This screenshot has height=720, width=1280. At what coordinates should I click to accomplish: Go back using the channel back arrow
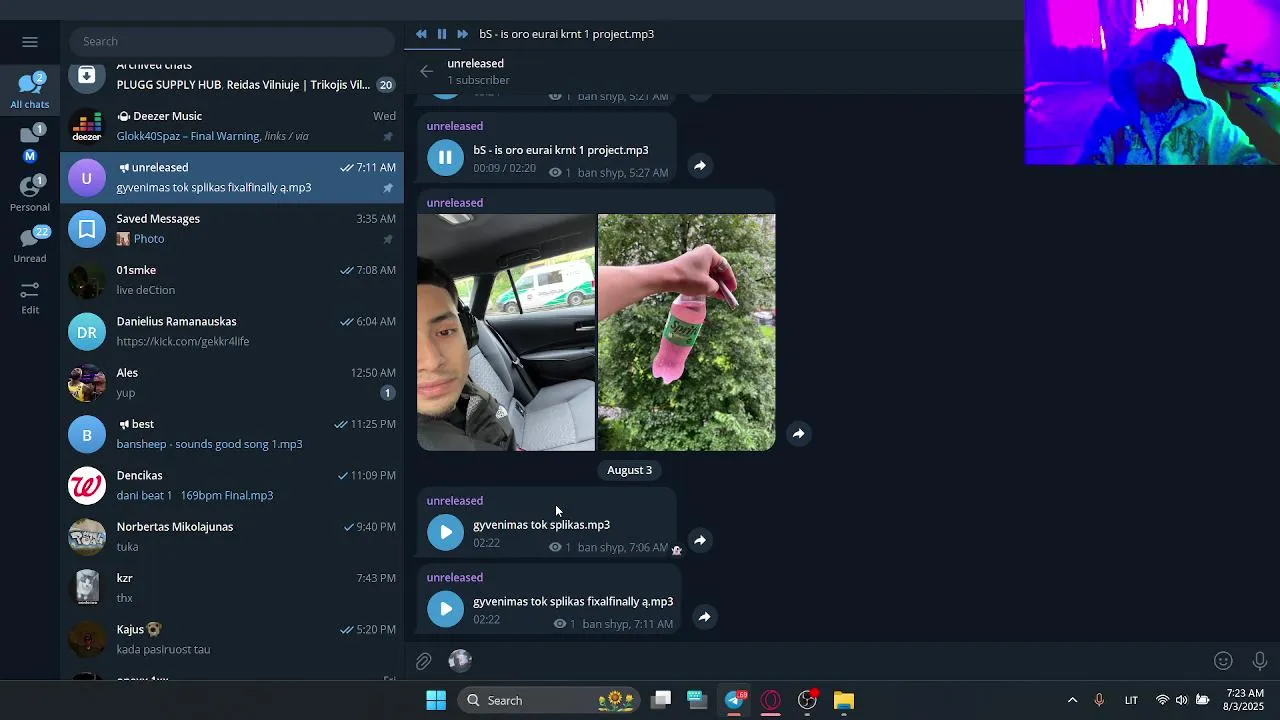(x=427, y=71)
